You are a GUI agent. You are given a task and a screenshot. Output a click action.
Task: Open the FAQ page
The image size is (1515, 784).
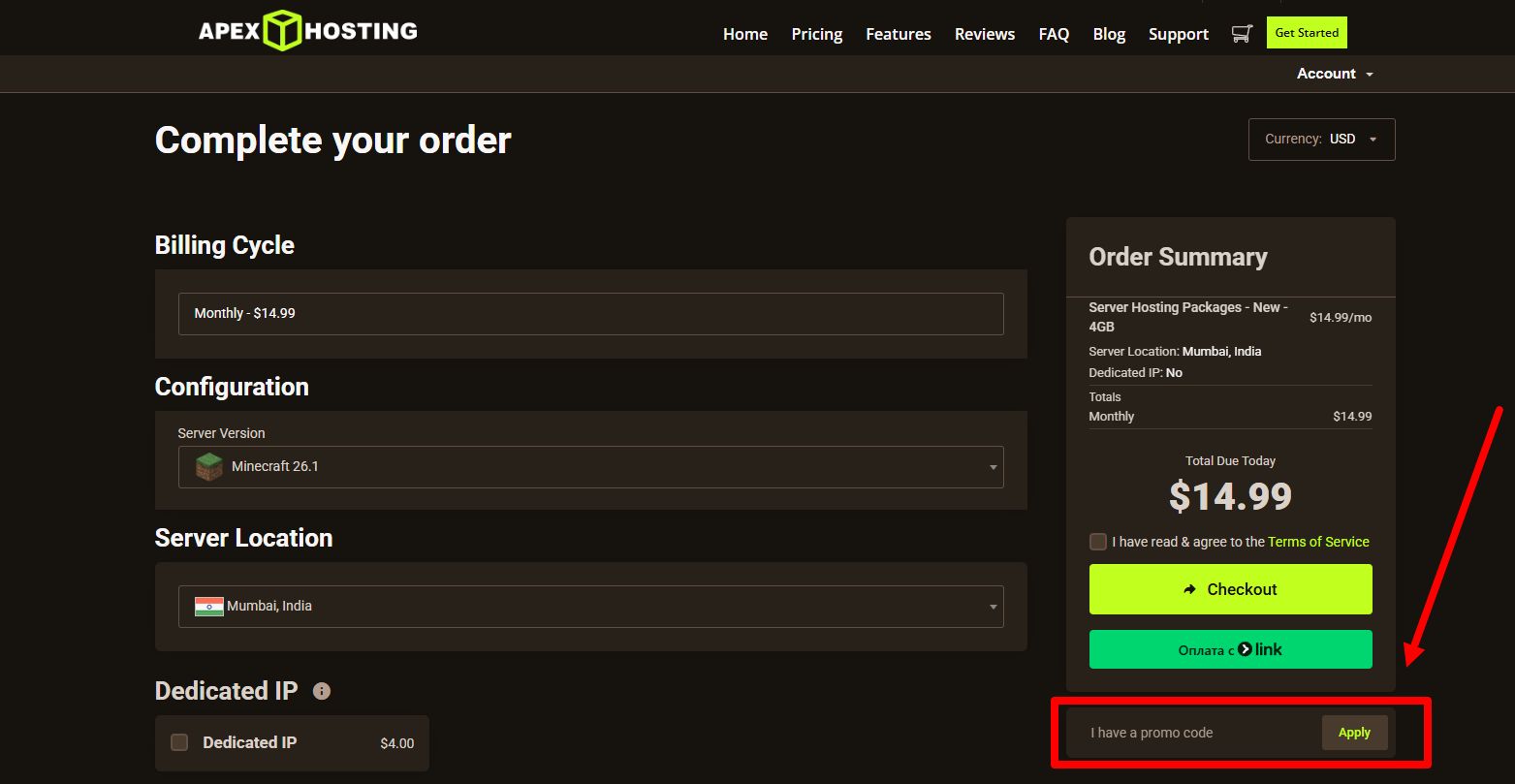tap(1054, 34)
